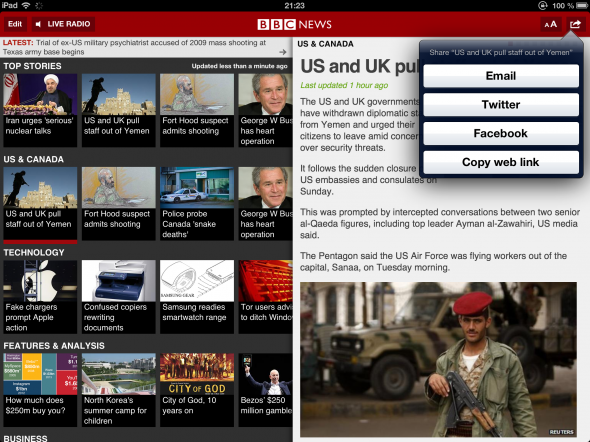Open North Korea's summer camp for children feature

point(119,390)
